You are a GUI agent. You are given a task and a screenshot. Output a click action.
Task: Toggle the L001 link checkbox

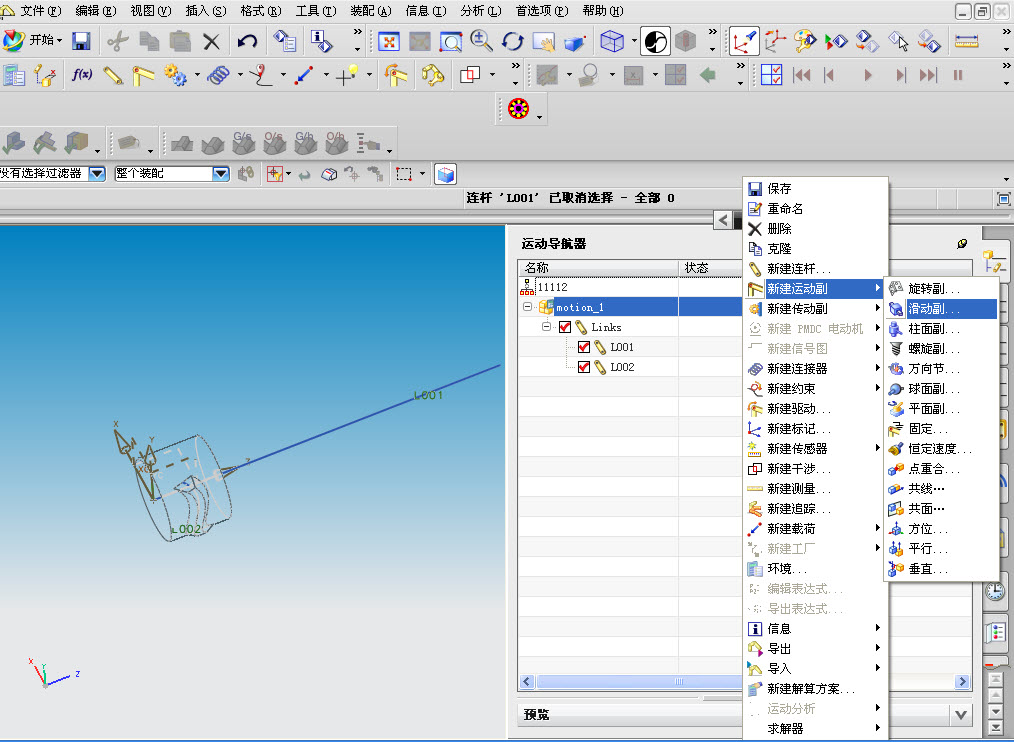[x=584, y=347]
